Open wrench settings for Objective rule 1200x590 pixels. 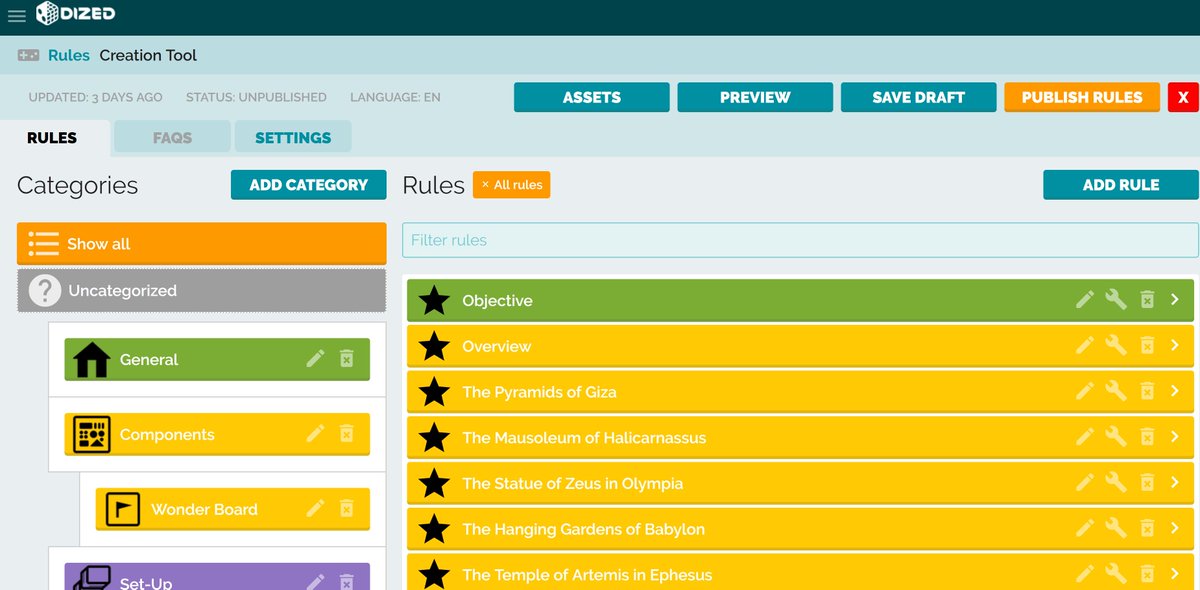(x=1116, y=299)
